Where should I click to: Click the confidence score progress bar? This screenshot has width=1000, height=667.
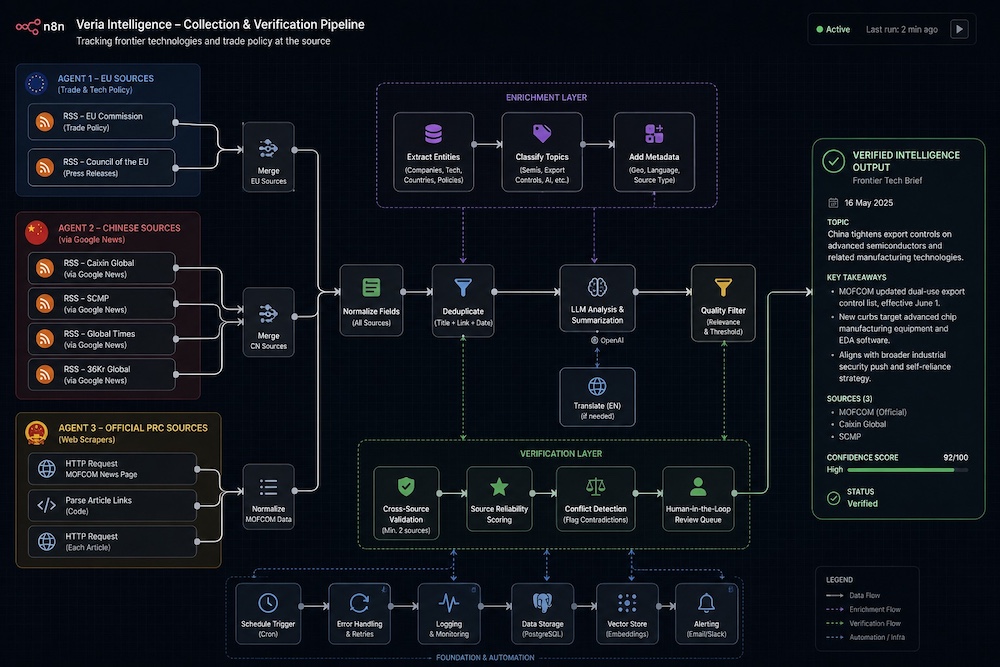pyautogui.click(x=908, y=470)
